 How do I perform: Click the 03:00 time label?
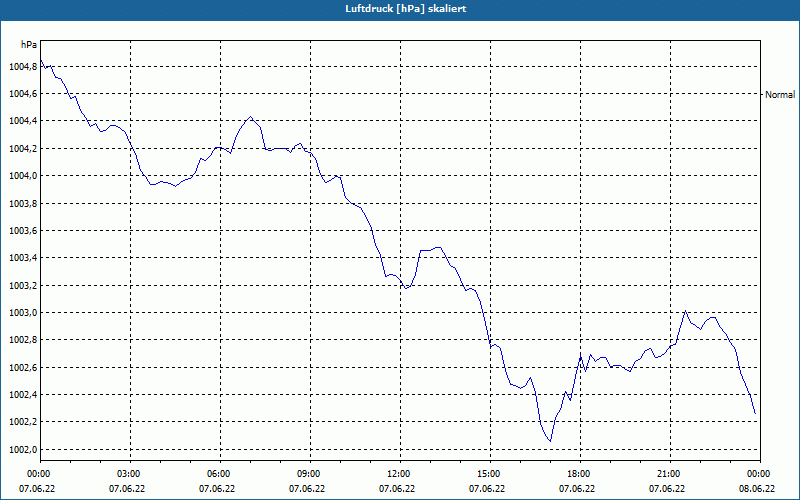130,474
